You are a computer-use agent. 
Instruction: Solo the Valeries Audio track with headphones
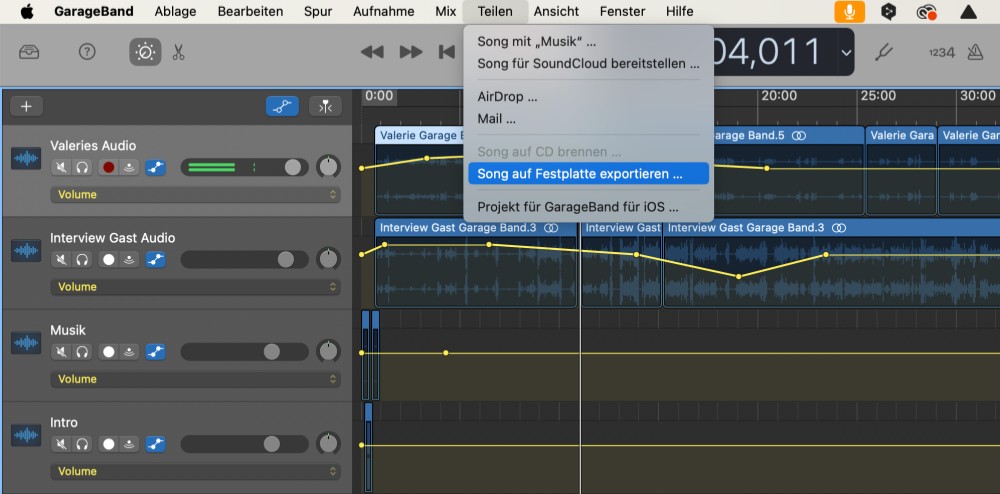(82, 168)
